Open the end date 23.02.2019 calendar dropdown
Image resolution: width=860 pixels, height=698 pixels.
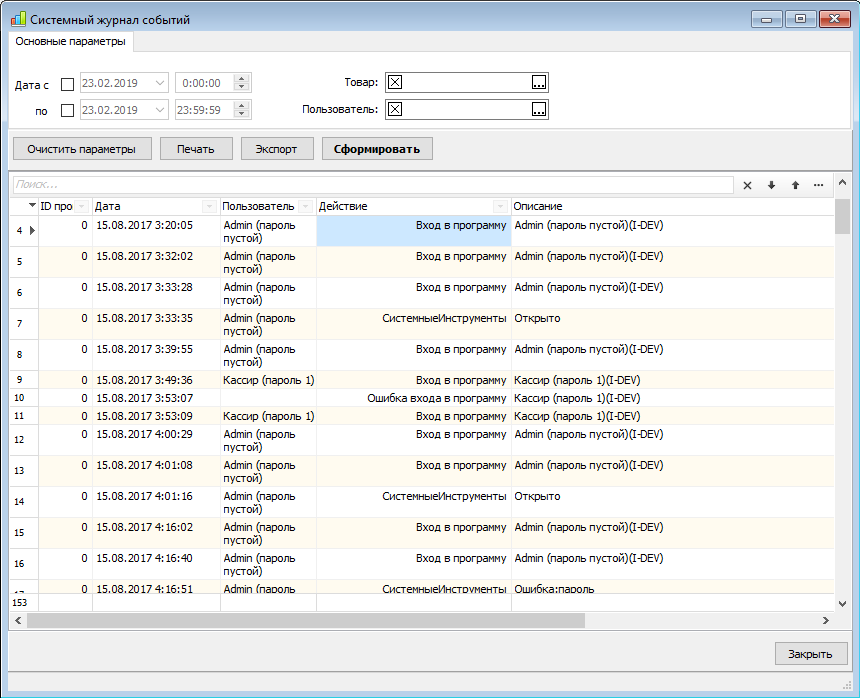point(160,110)
